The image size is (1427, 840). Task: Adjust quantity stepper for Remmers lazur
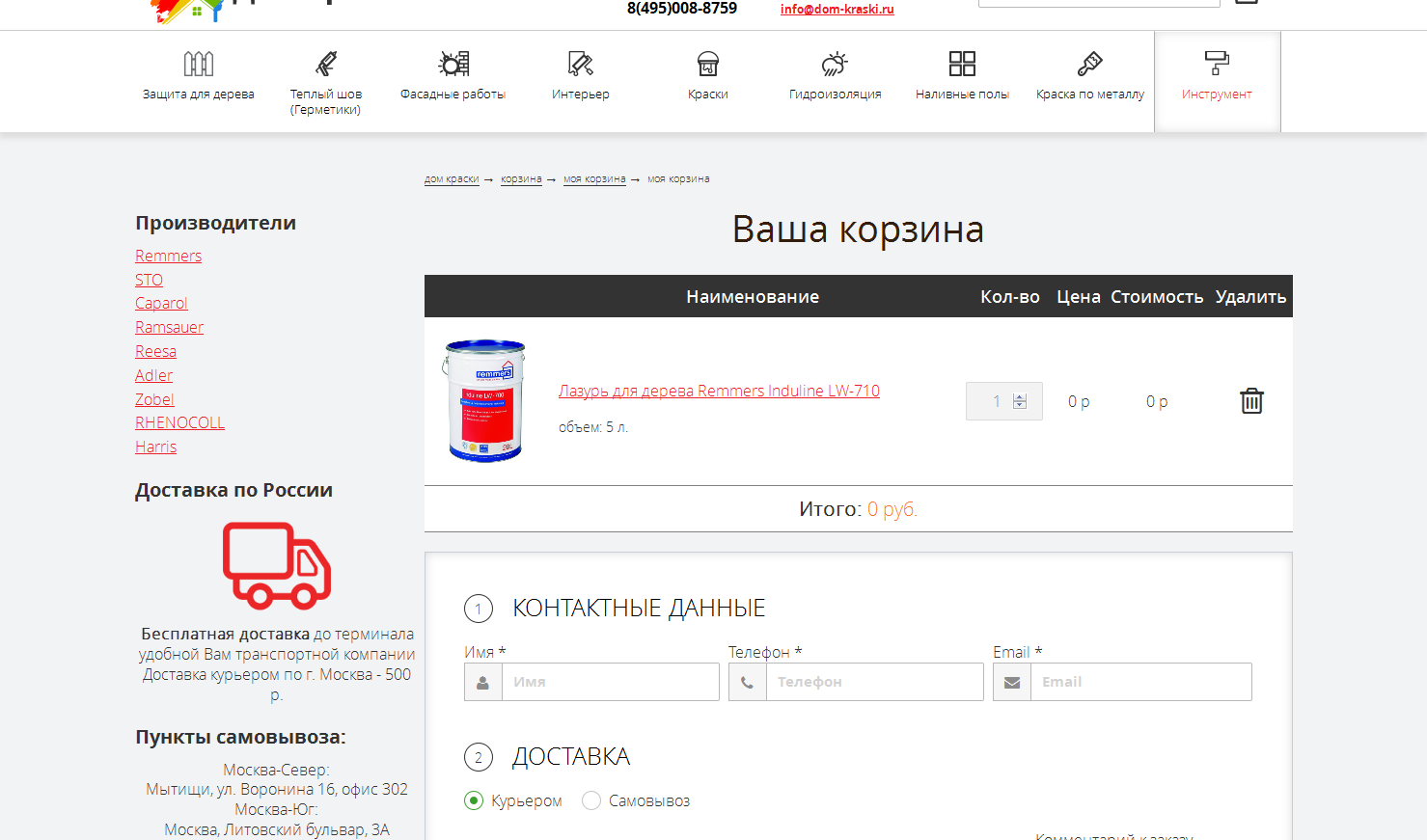click(x=1020, y=401)
